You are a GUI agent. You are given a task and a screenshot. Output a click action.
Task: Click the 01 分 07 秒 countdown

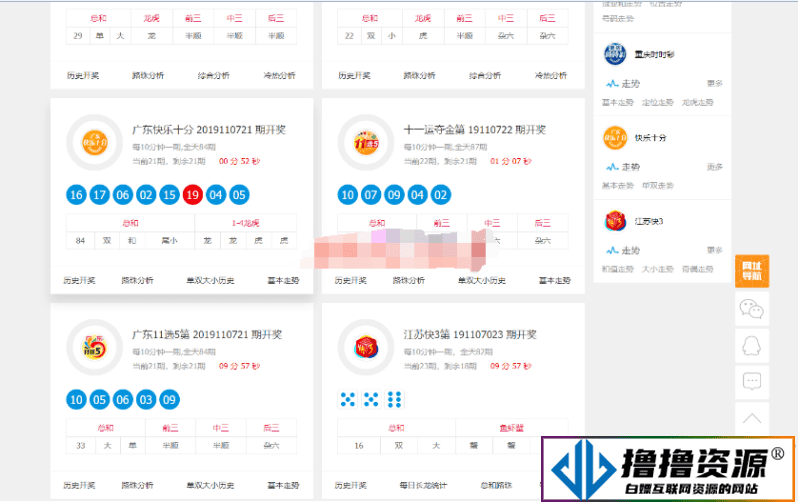511,161
